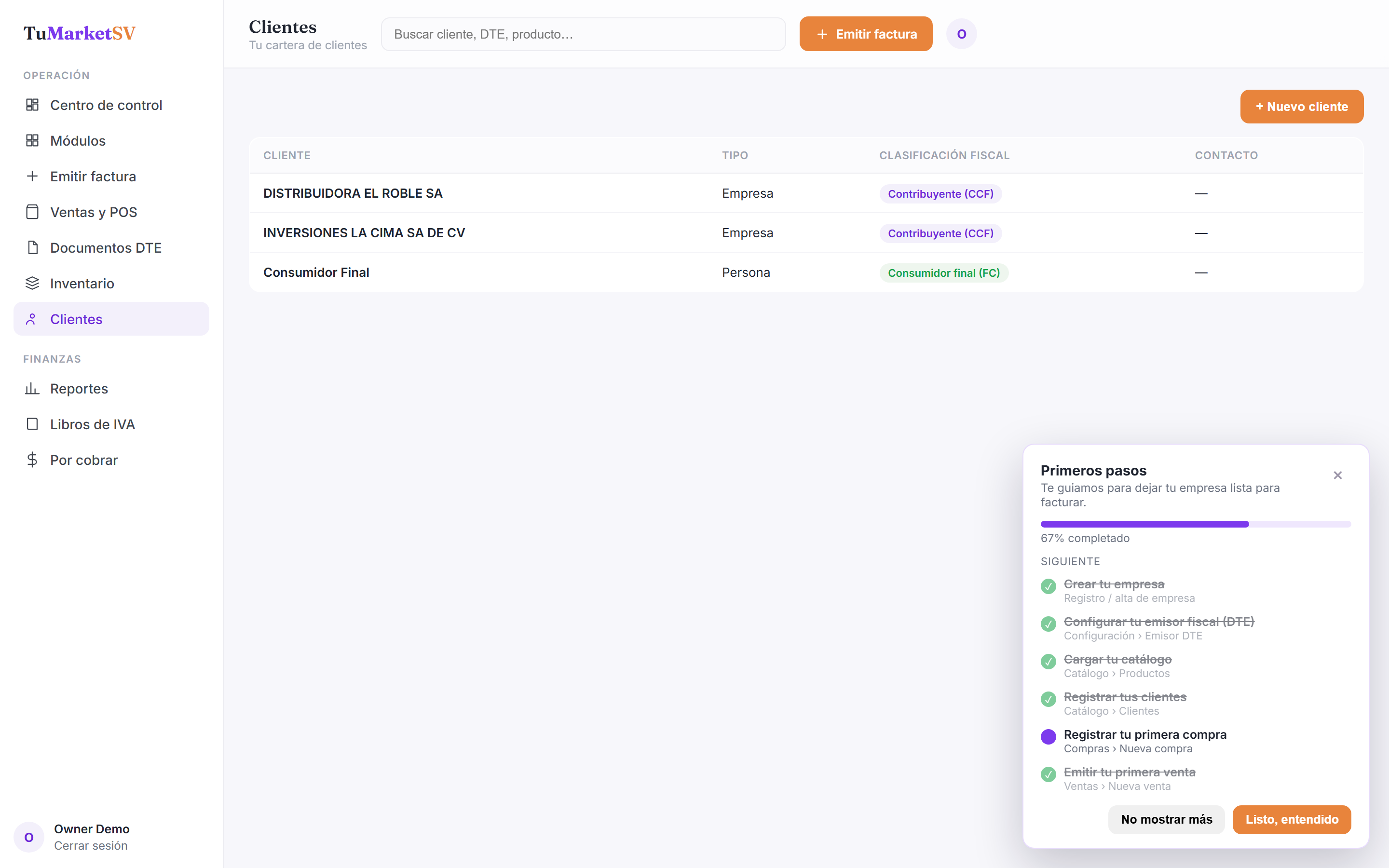
Task: Click Contribuyente (CCF) badge for INVERSIONES LA CIMA
Action: (x=940, y=234)
